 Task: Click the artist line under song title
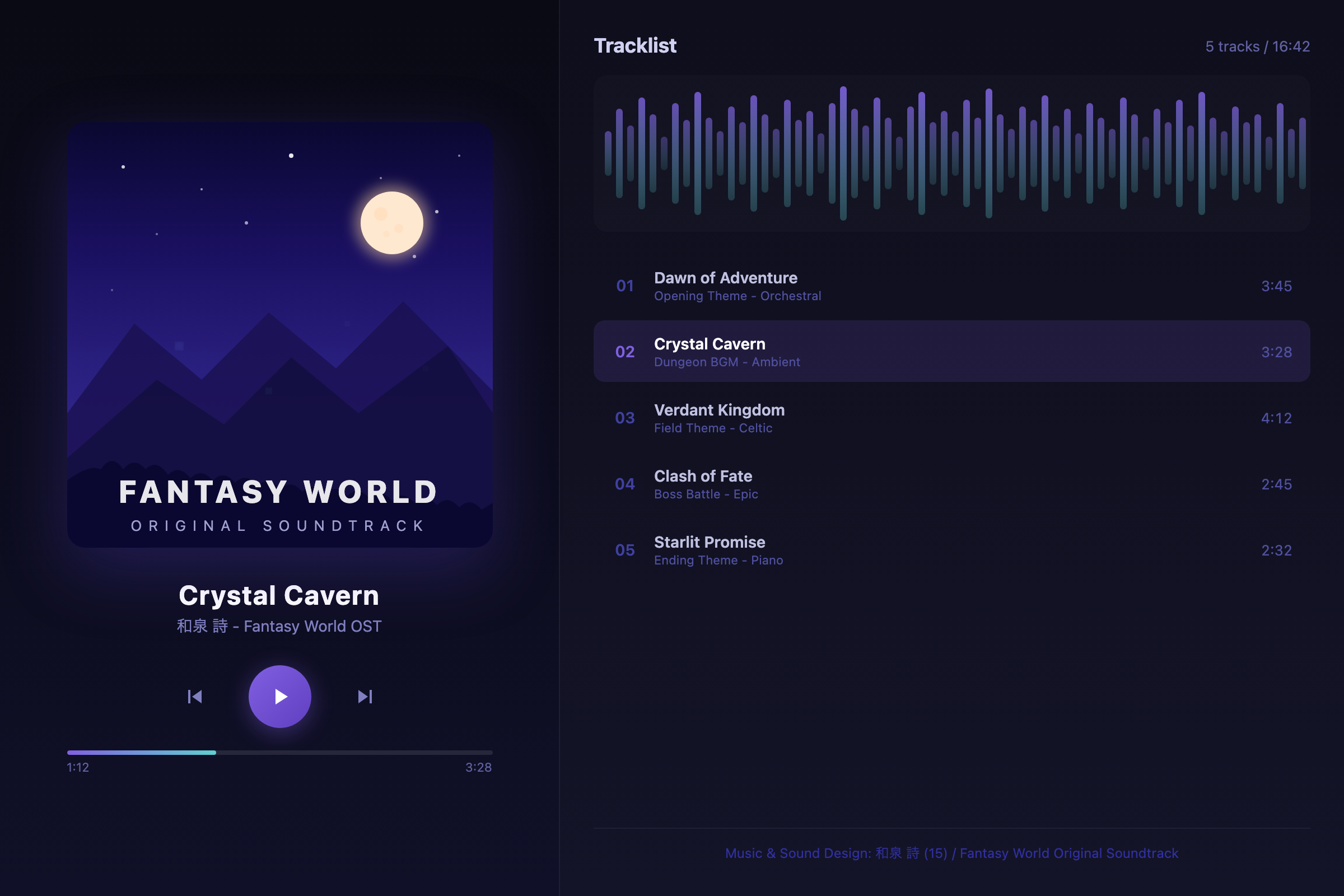(x=279, y=626)
